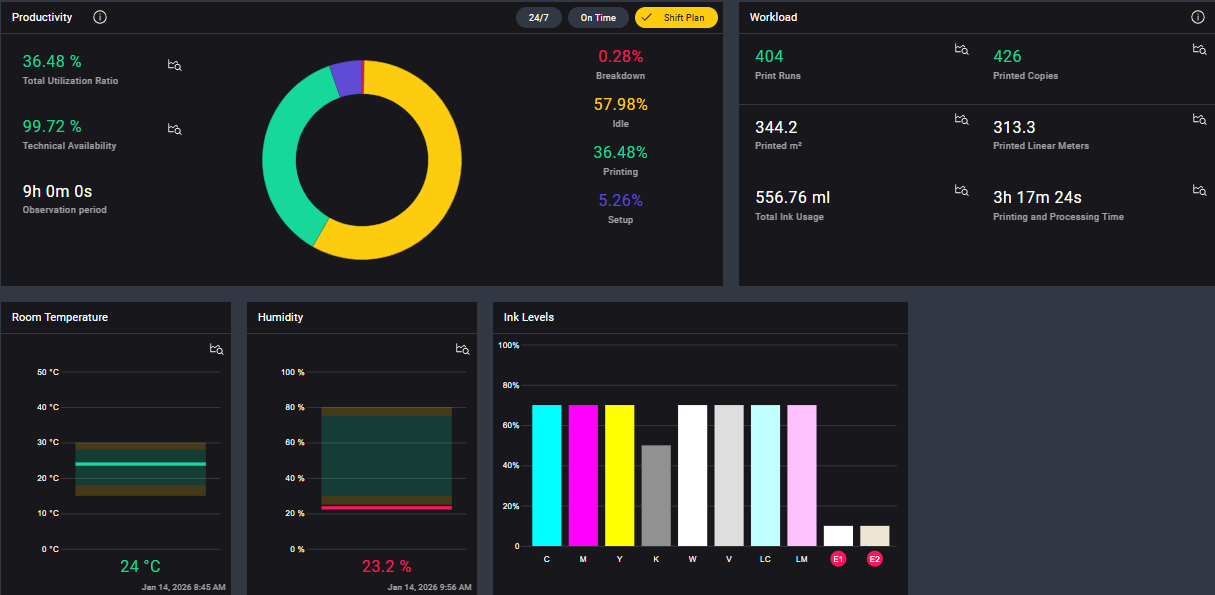Image resolution: width=1215 pixels, height=595 pixels.
Task: Open Room Temperature history chart icon
Action: point(216,349)
